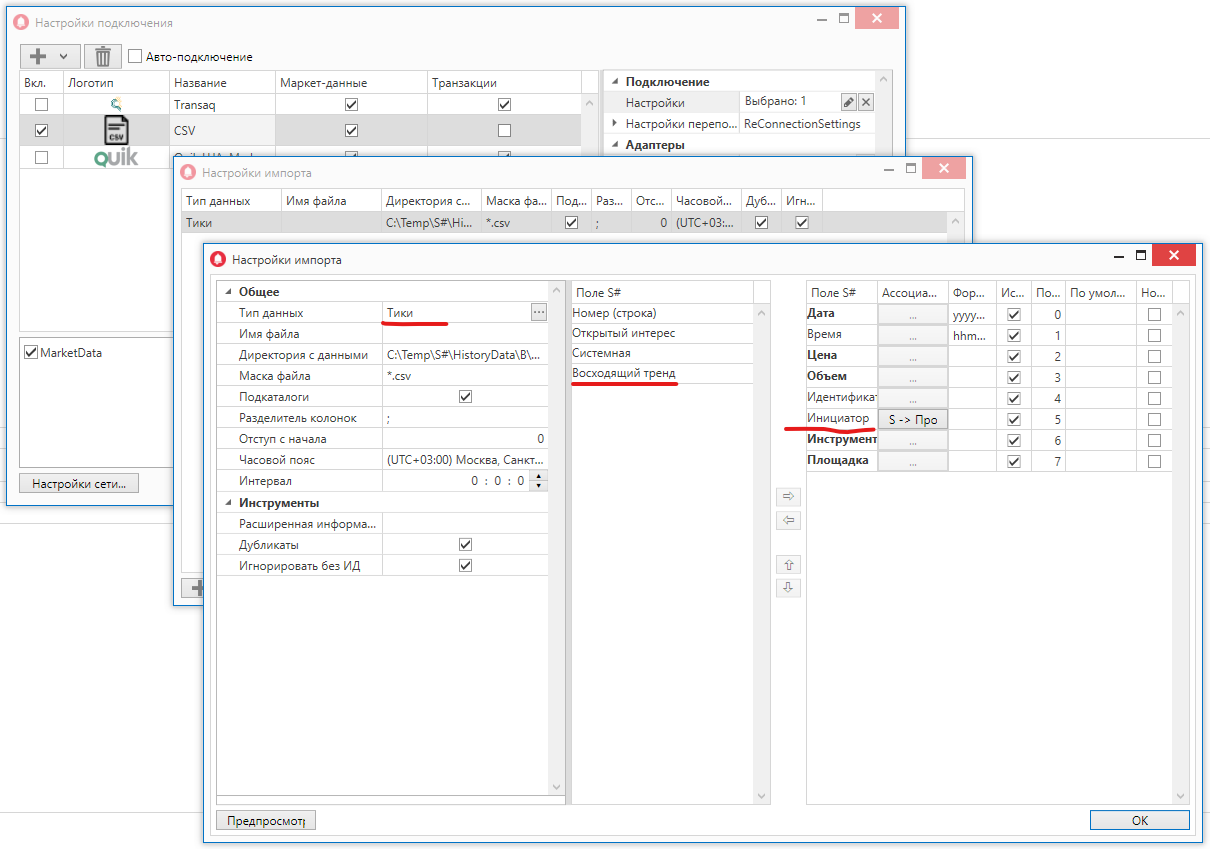Expand Настройки переподключения property
1210x849 pixels.
(614, 123)
